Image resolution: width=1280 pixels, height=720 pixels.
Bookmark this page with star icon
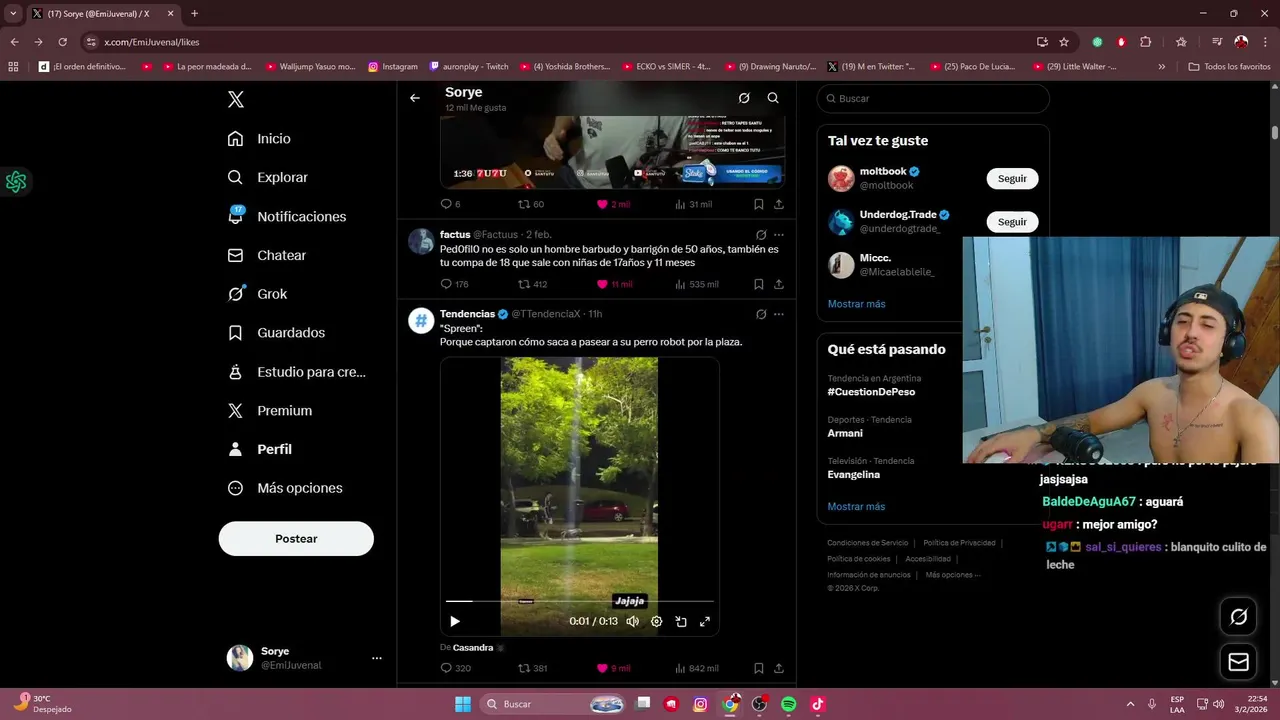(x=1064, y=42)
